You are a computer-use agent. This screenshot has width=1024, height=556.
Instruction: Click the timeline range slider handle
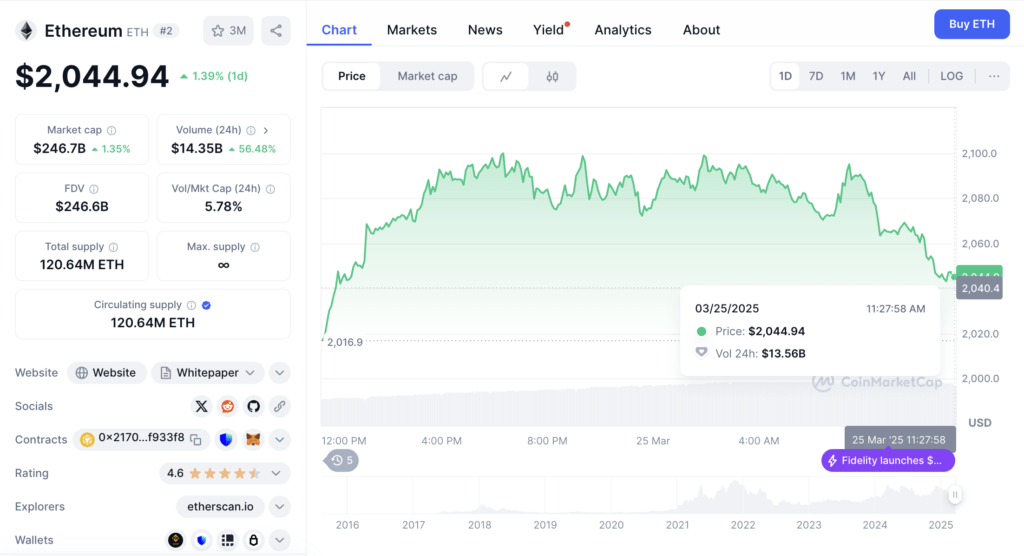[955, 495]
